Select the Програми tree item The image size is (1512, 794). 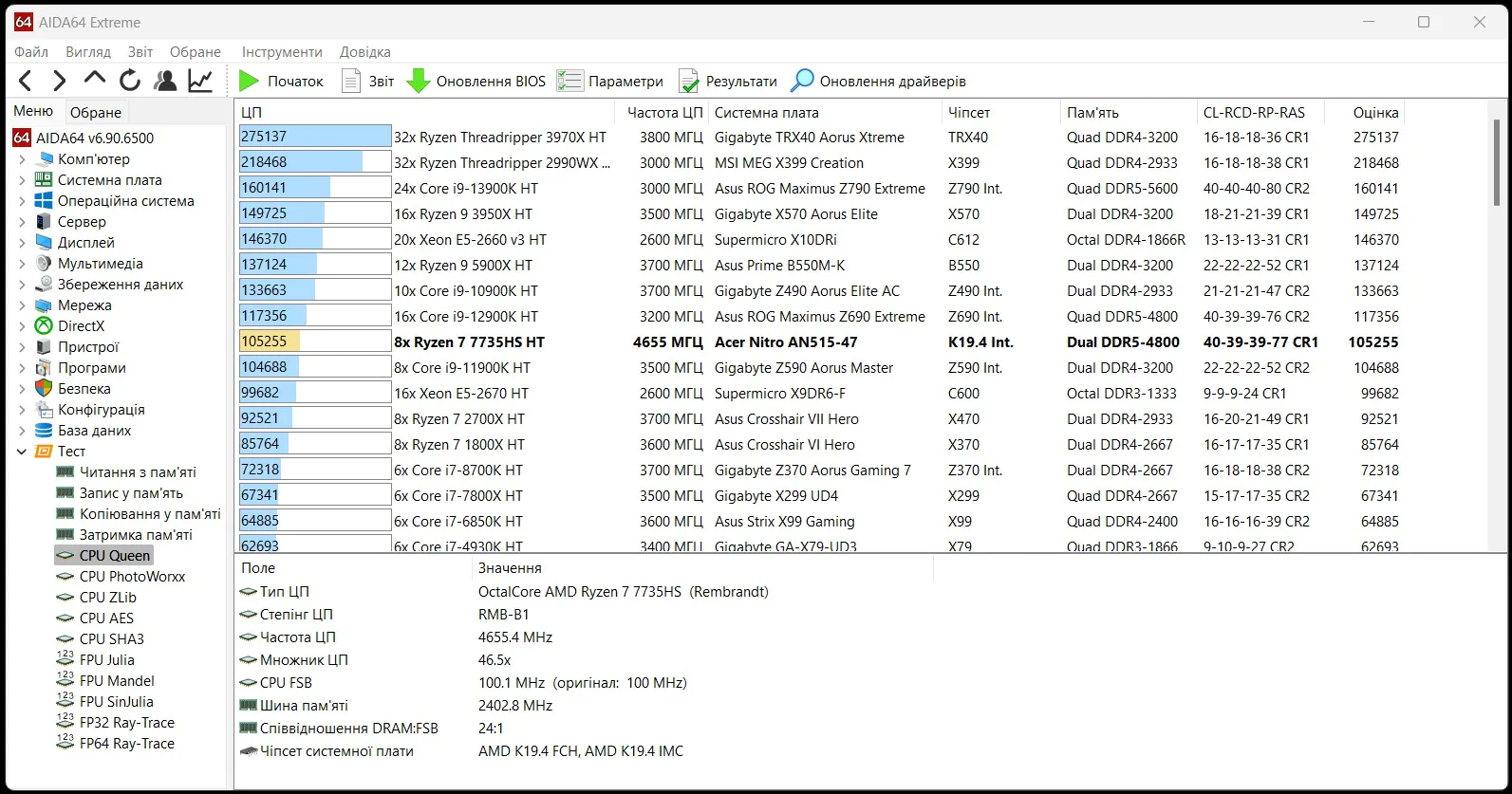coord(80,368)
